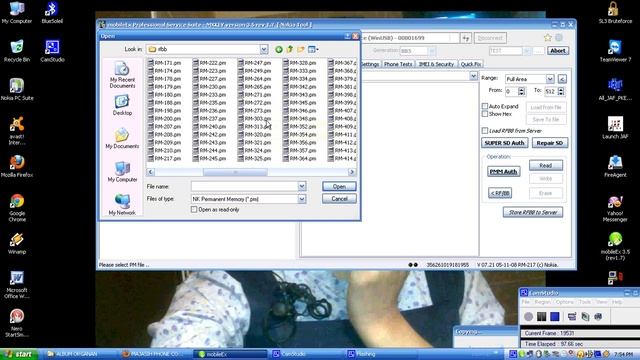Expand dropdown above the mobileEx white list area
The width and height of the screenshot is (640, 360).
[x=473, y=76]
